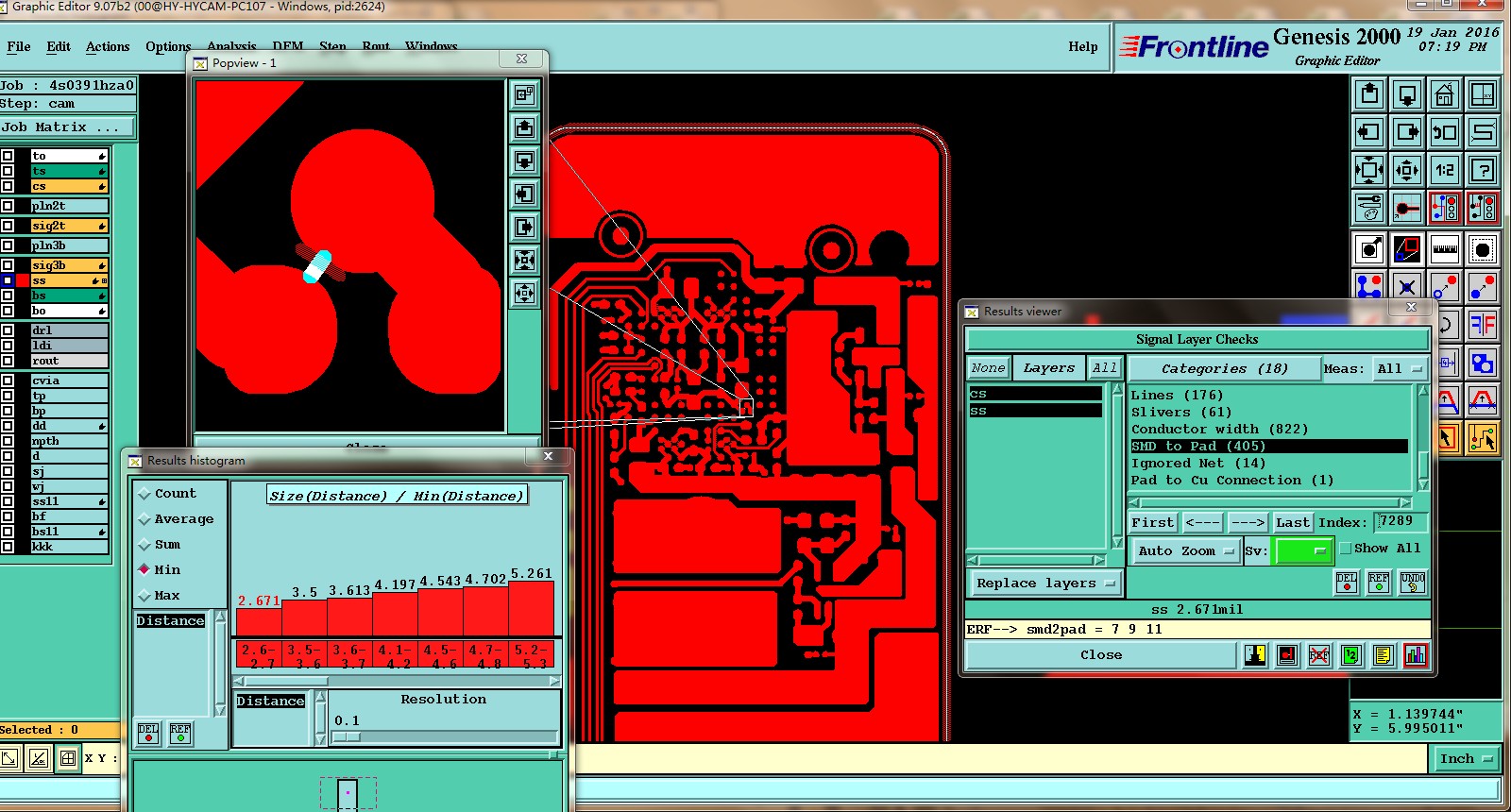Click the histogram horizontal scrollbar
1511x812 pixels.
397,681
